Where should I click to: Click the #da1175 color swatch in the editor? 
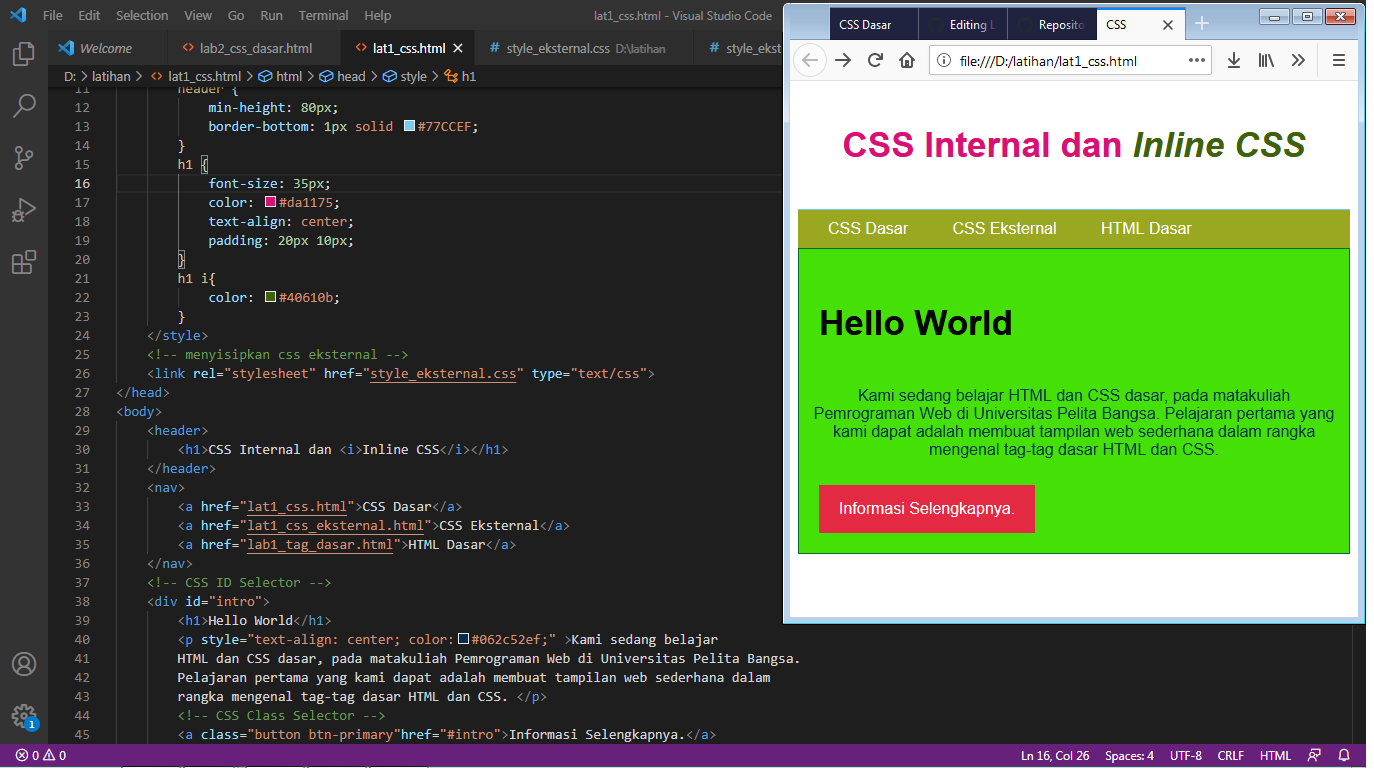(268, 202)
